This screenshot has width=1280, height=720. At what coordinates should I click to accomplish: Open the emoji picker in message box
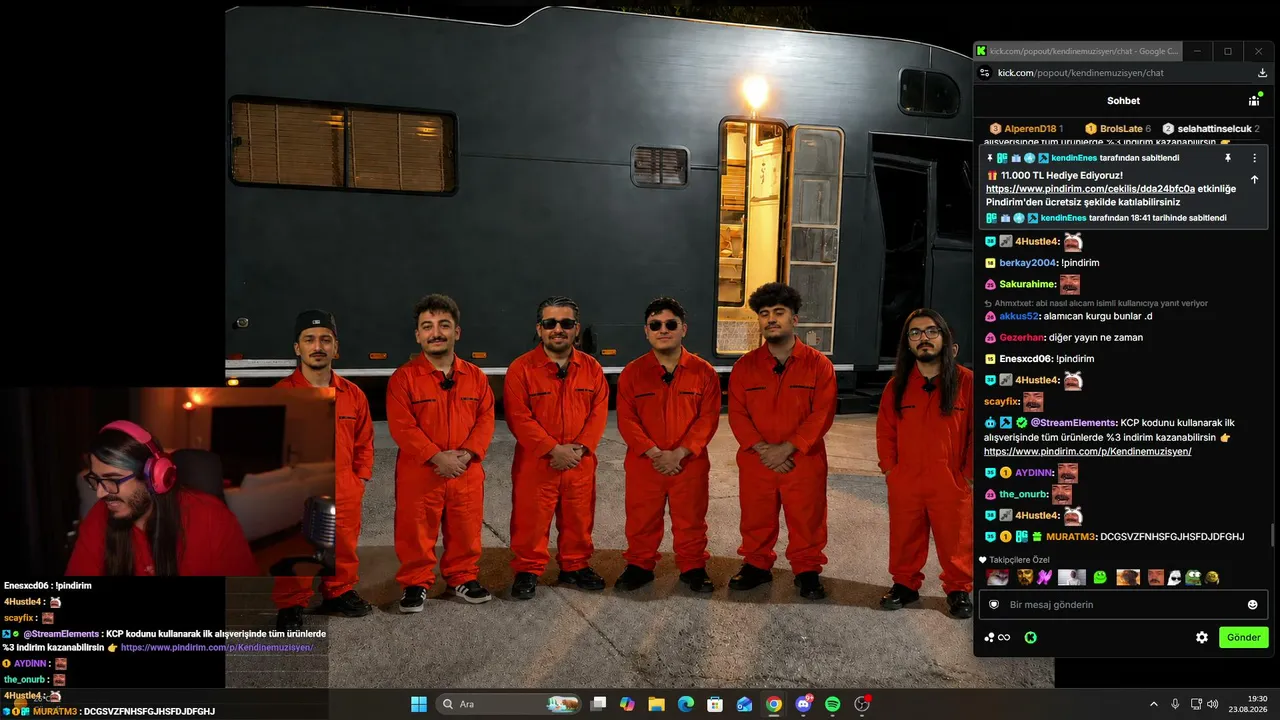point(1253,605)
